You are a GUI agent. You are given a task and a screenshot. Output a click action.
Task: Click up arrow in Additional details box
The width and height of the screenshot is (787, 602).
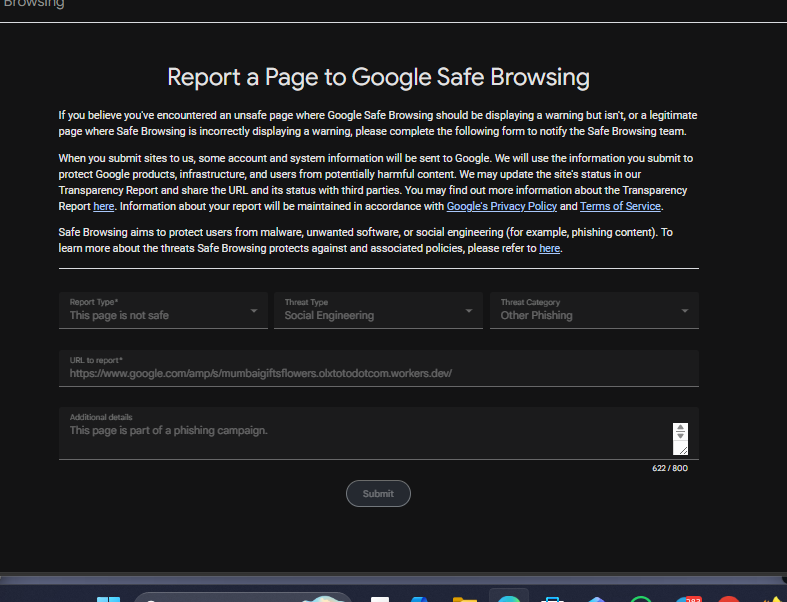click(680, 428)
